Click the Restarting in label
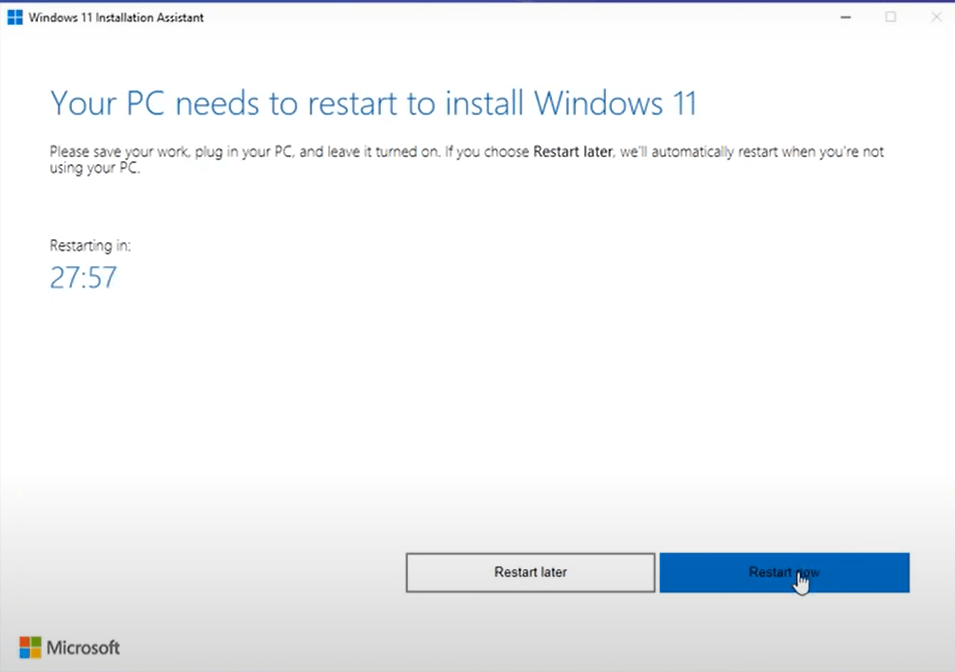This screenshot has height=672, width=955. (90, 245)
